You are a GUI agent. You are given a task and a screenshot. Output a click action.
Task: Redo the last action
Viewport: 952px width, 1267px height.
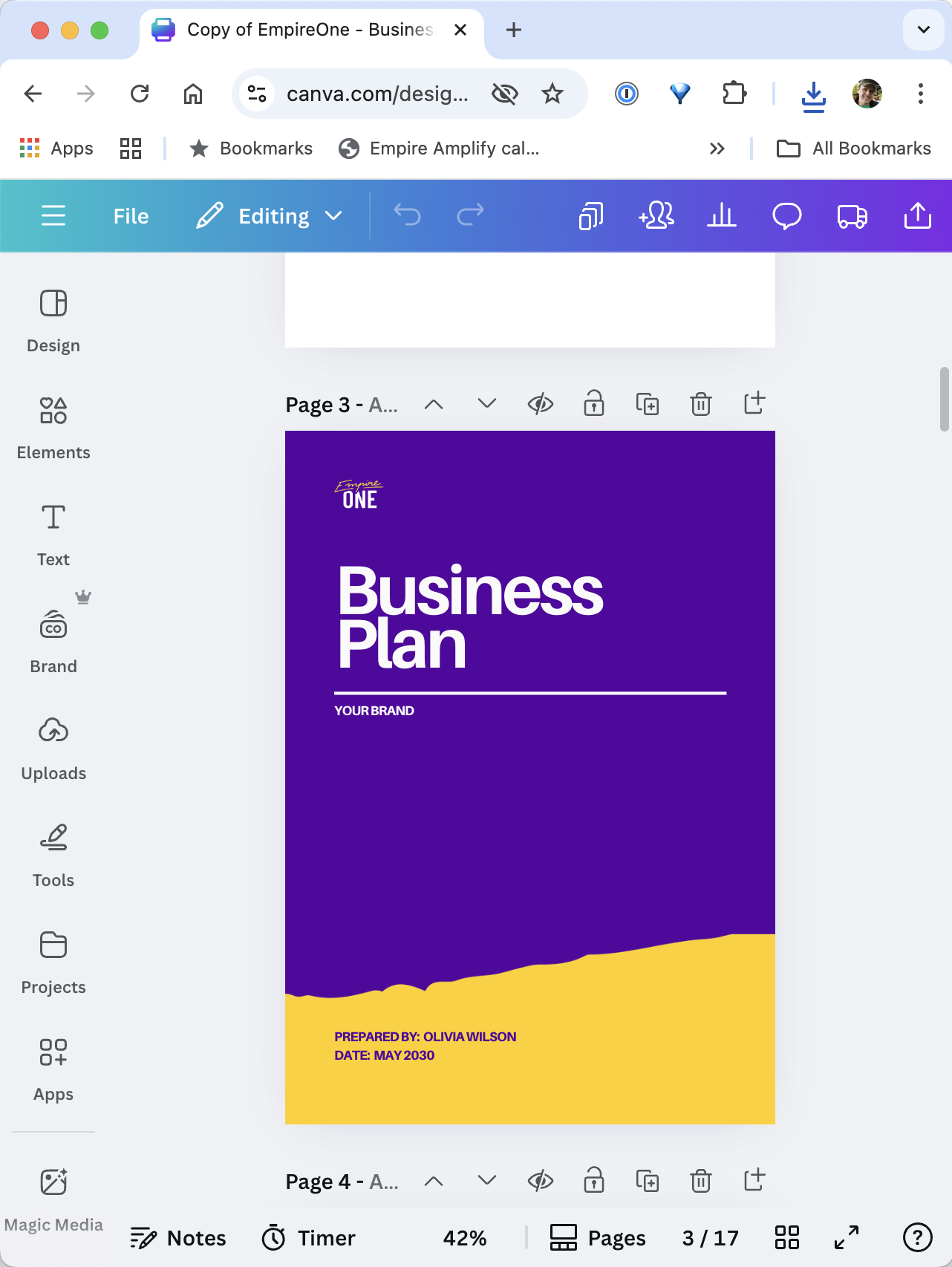pyautogui.click(x=470, y=216)
